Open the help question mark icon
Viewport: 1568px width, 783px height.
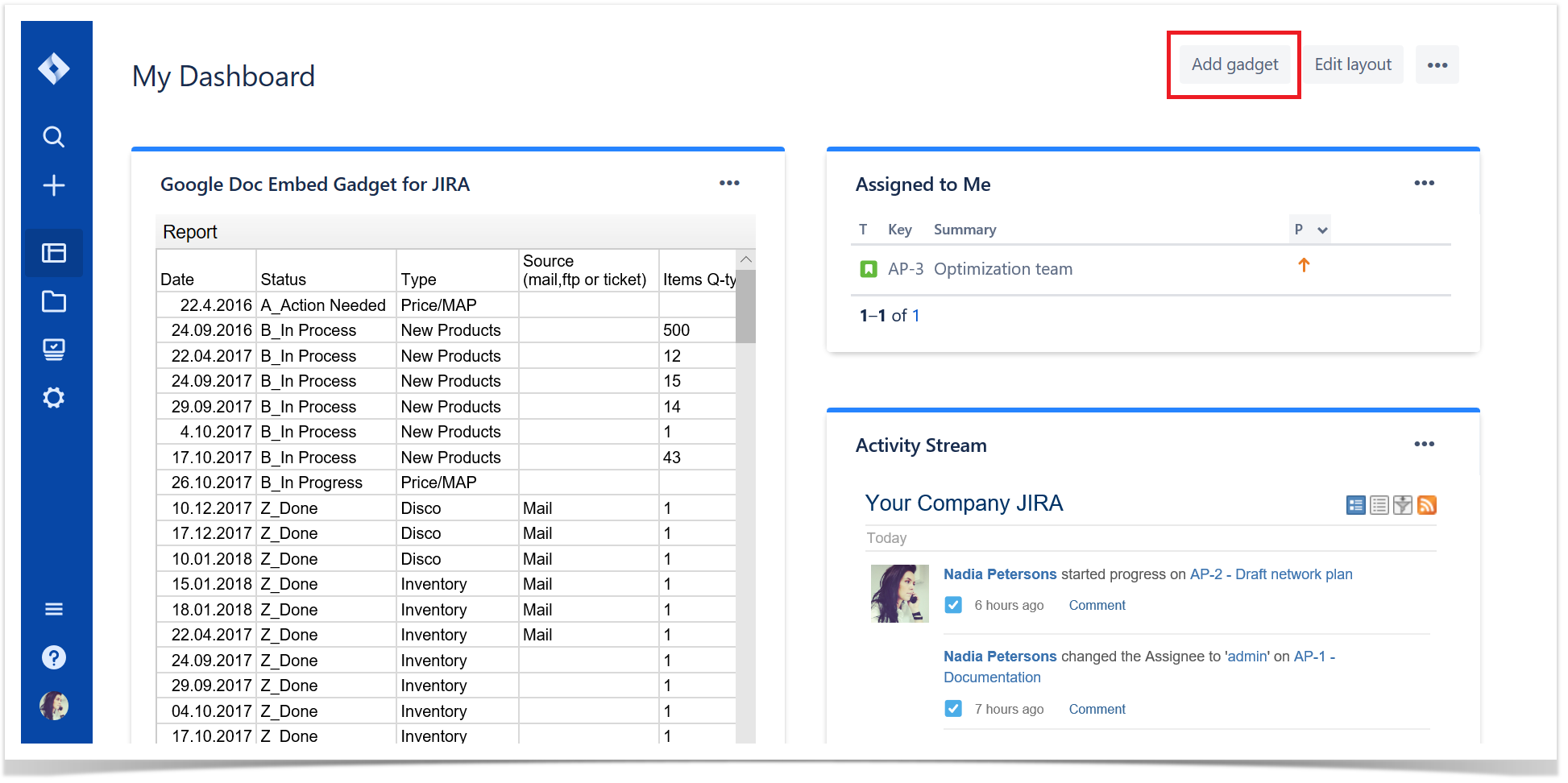[x=54, y=657]
